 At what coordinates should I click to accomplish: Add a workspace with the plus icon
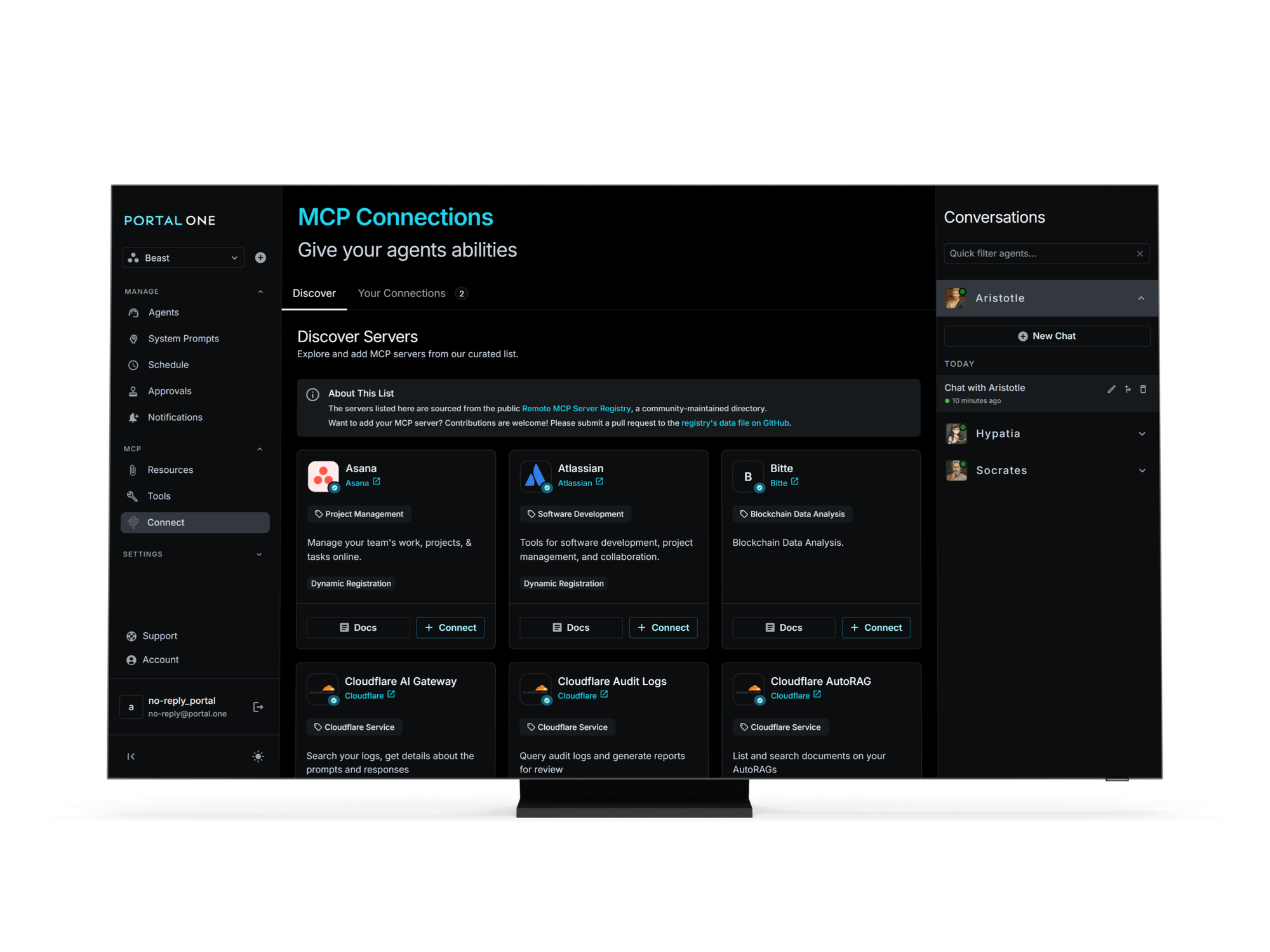(x=260, y=258)
